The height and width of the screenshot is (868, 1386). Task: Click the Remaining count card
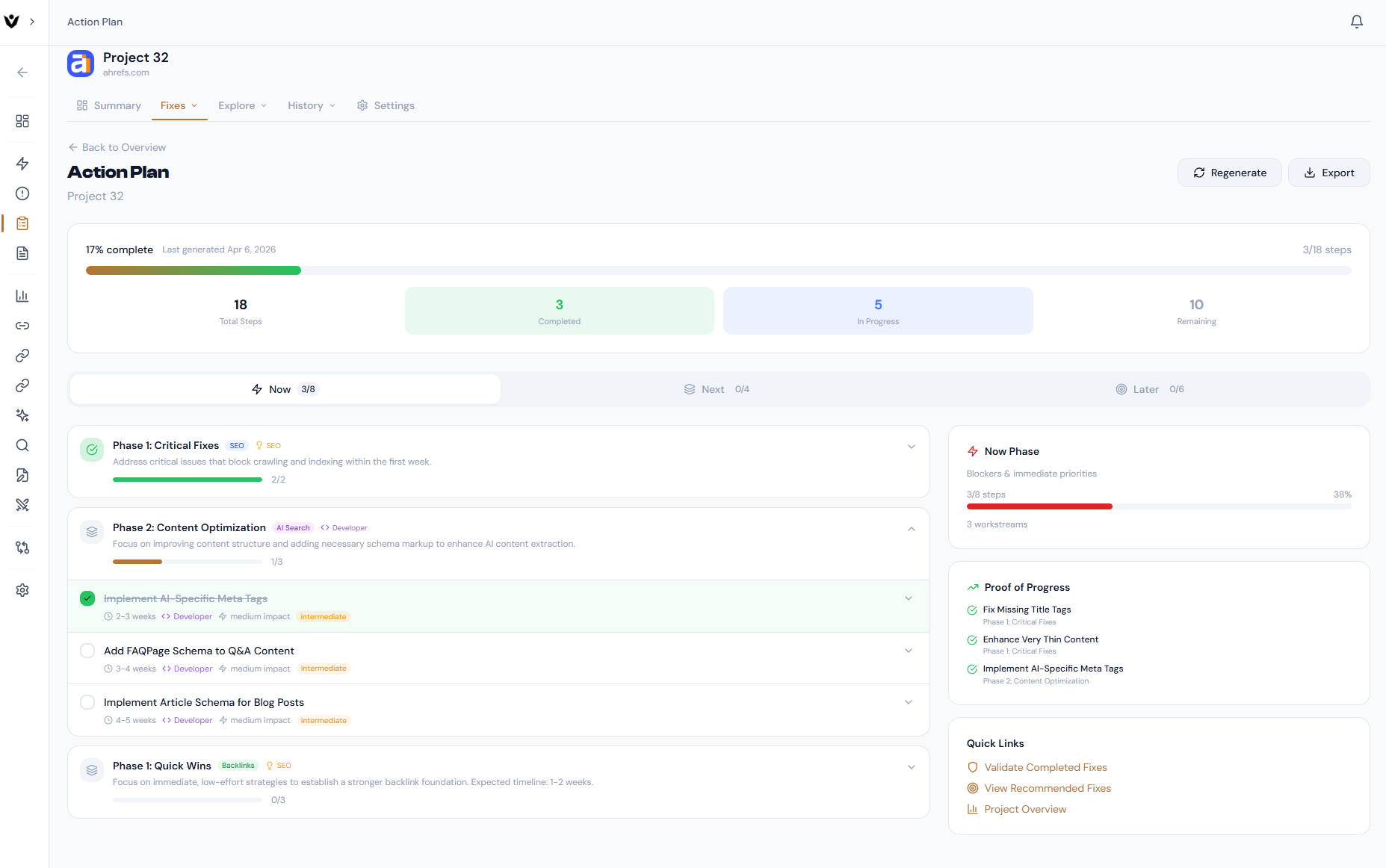(1196, 311)
